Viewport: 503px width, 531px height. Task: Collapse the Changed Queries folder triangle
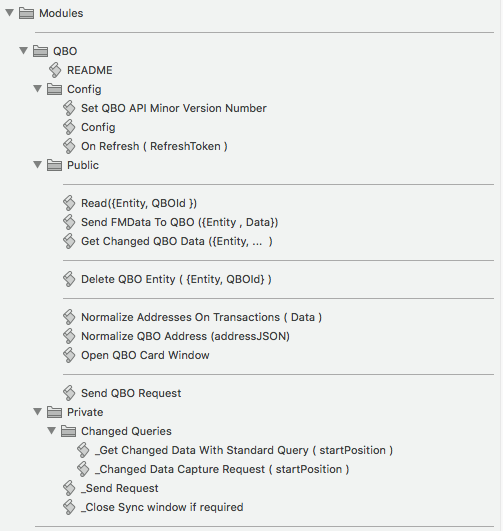(51, 431)
